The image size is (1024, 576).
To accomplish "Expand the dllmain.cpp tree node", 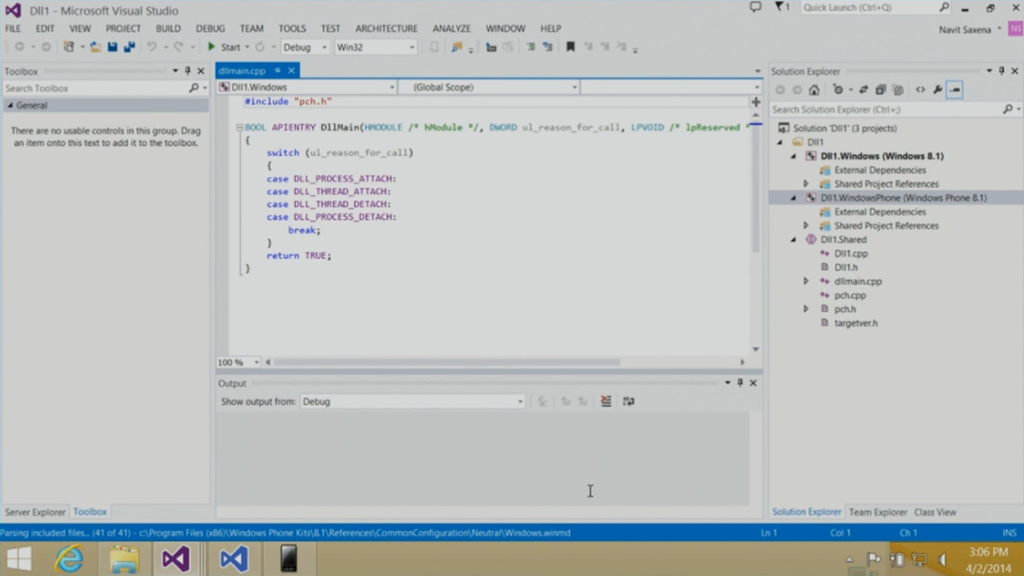I will click(x=806, y=281).
